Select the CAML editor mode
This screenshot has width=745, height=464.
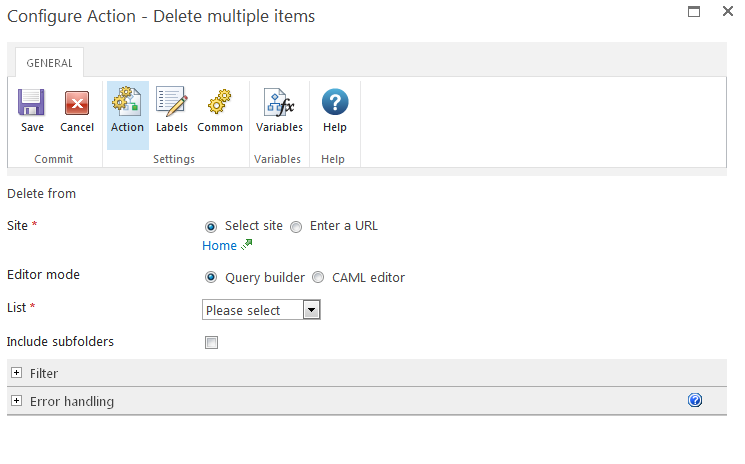pos(318,278)
